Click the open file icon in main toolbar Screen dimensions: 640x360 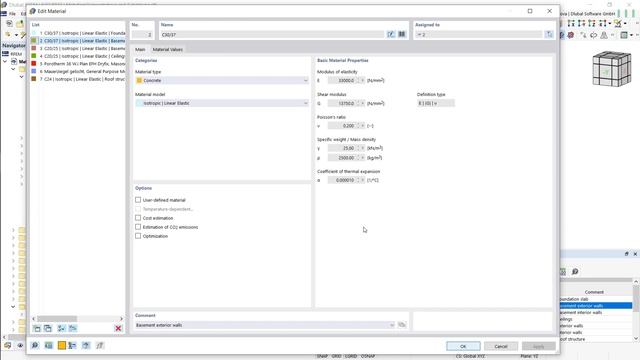(x=20, y=24)
